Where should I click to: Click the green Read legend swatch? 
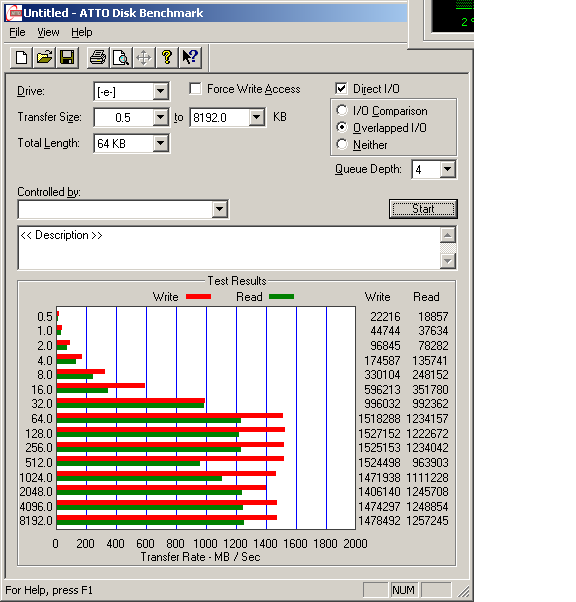click(281, 296)
